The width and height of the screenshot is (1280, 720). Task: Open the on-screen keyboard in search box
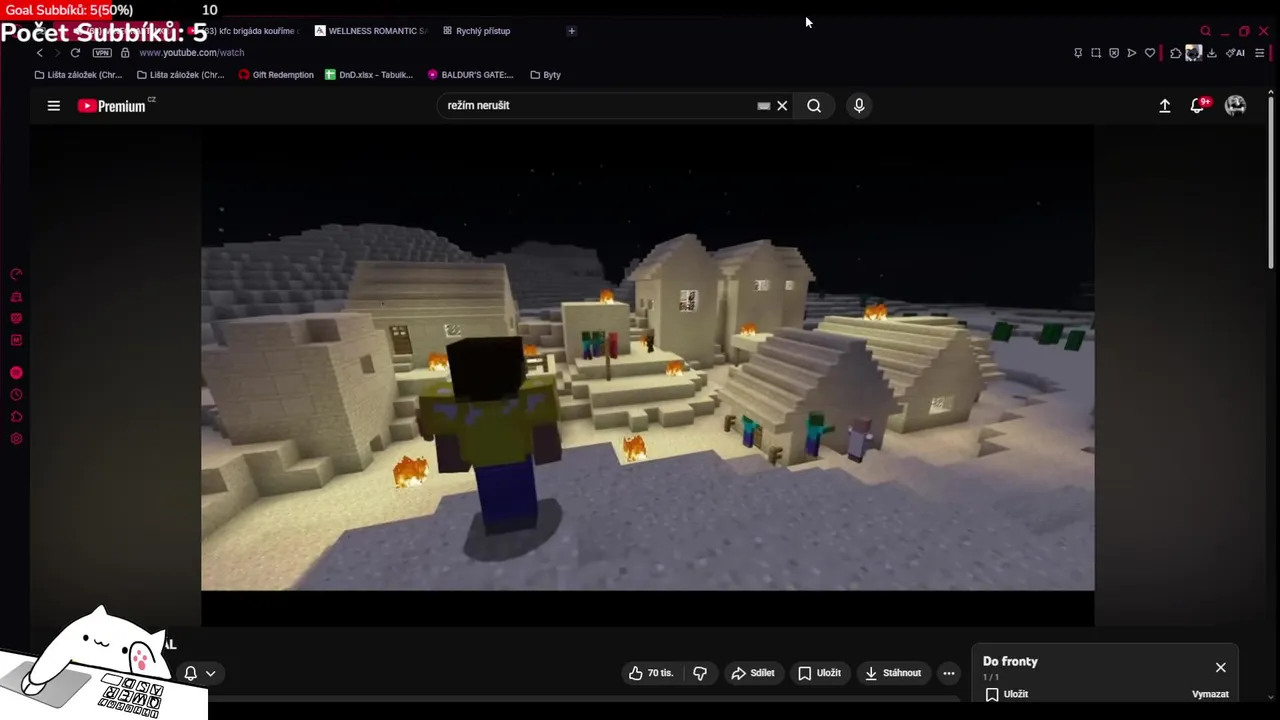point(764,105)
